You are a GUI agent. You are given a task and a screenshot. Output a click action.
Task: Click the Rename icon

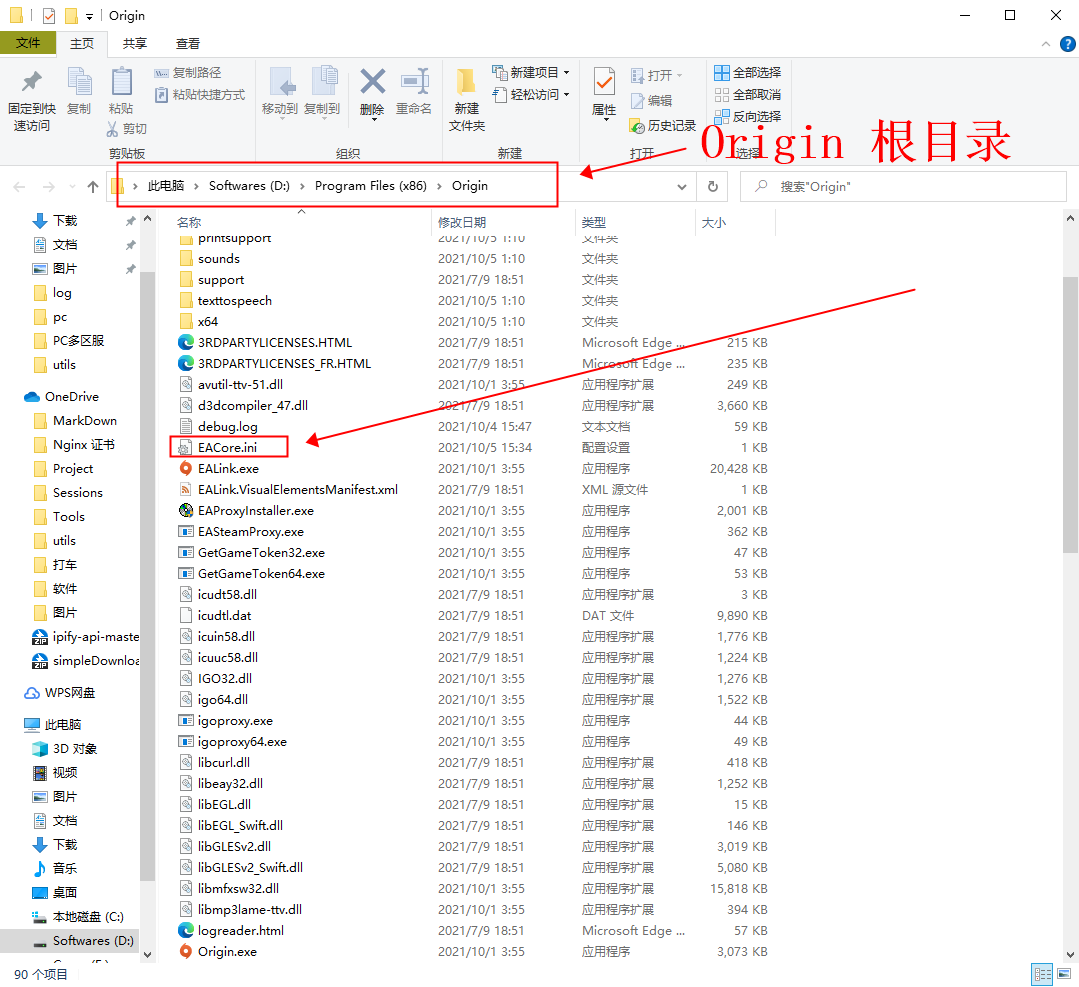tap(415, 82)
